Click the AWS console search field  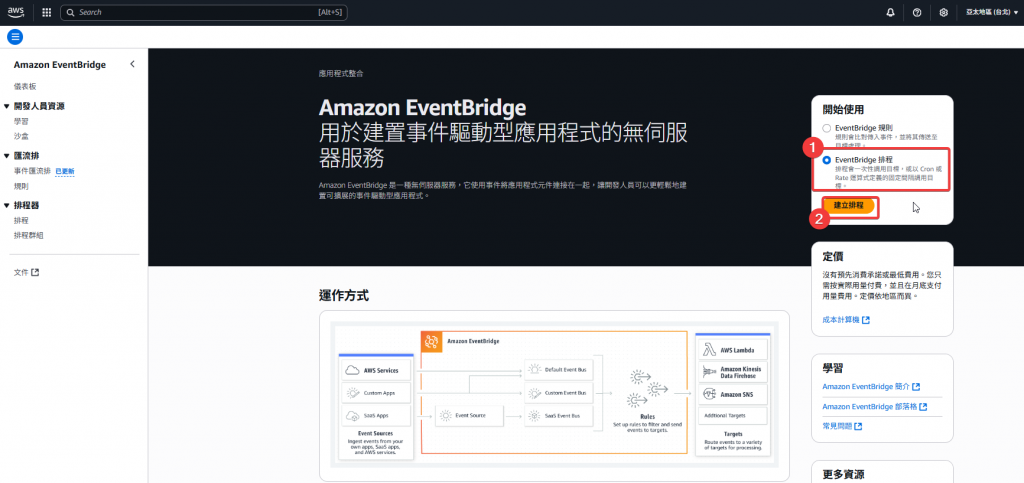click(x=204, y=12)
